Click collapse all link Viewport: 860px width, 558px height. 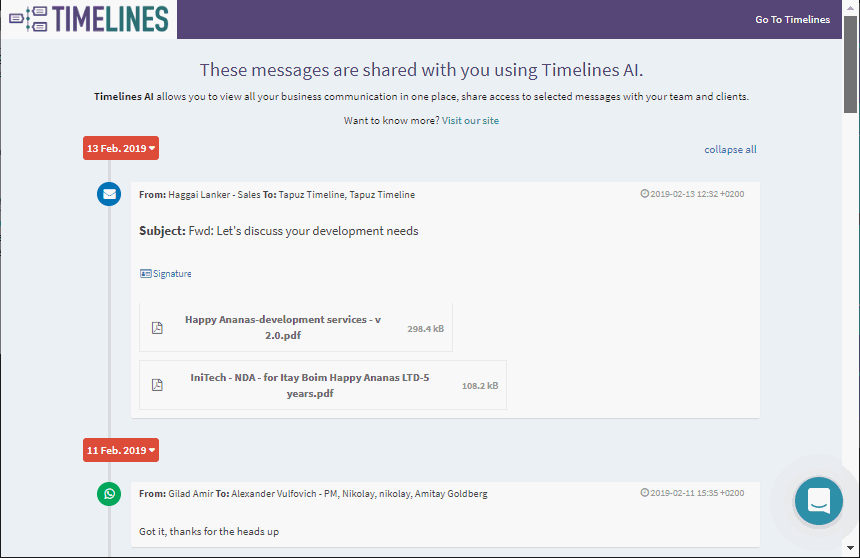pos(730,149)
